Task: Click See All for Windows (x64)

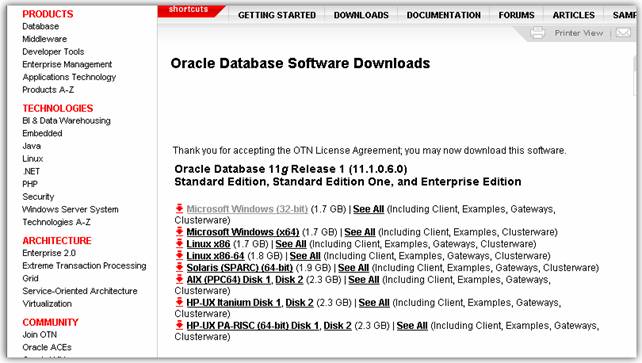Action: pos(359,232)
